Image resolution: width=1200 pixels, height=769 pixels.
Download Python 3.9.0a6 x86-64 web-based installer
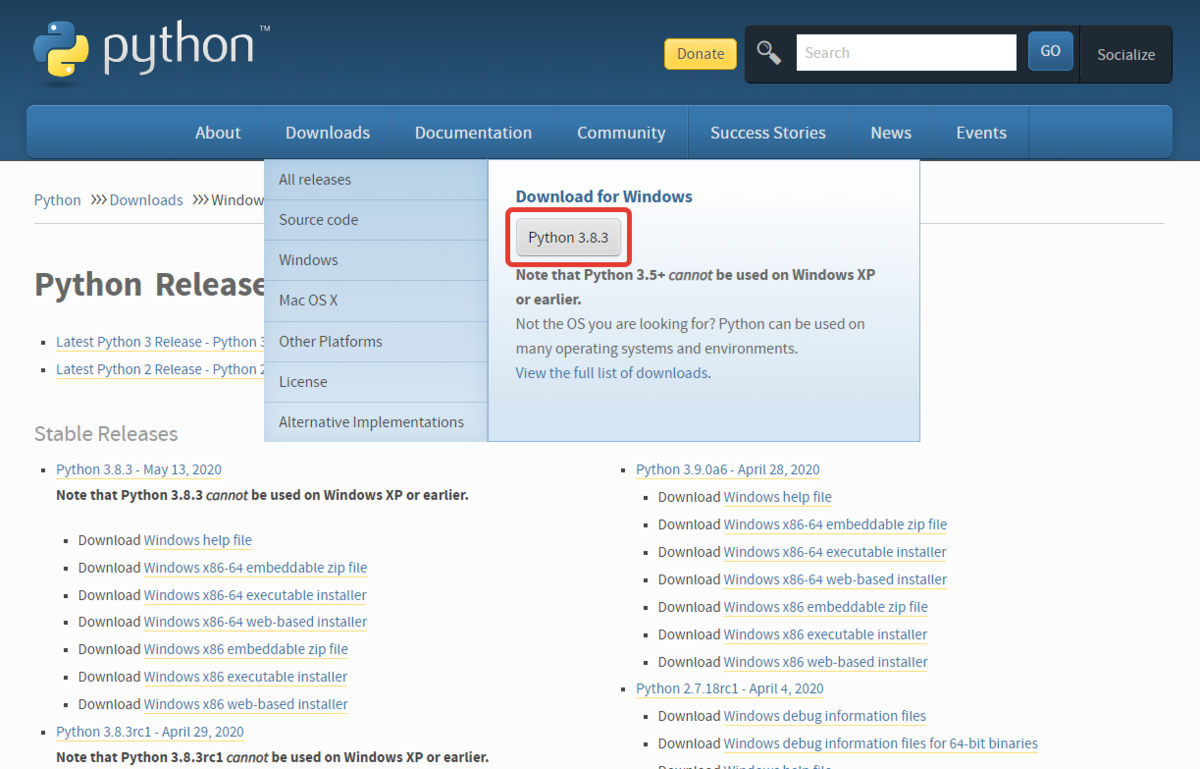tap(835, 579)
